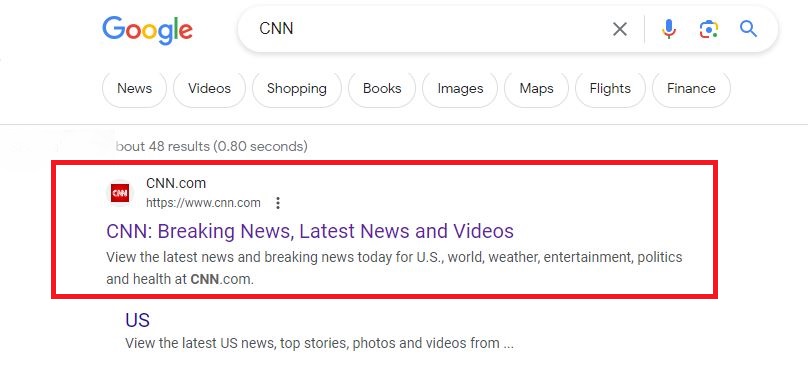Open Google Lens image search icon
The height and width of the screenshot is (371, 808).
pos(709,29)
